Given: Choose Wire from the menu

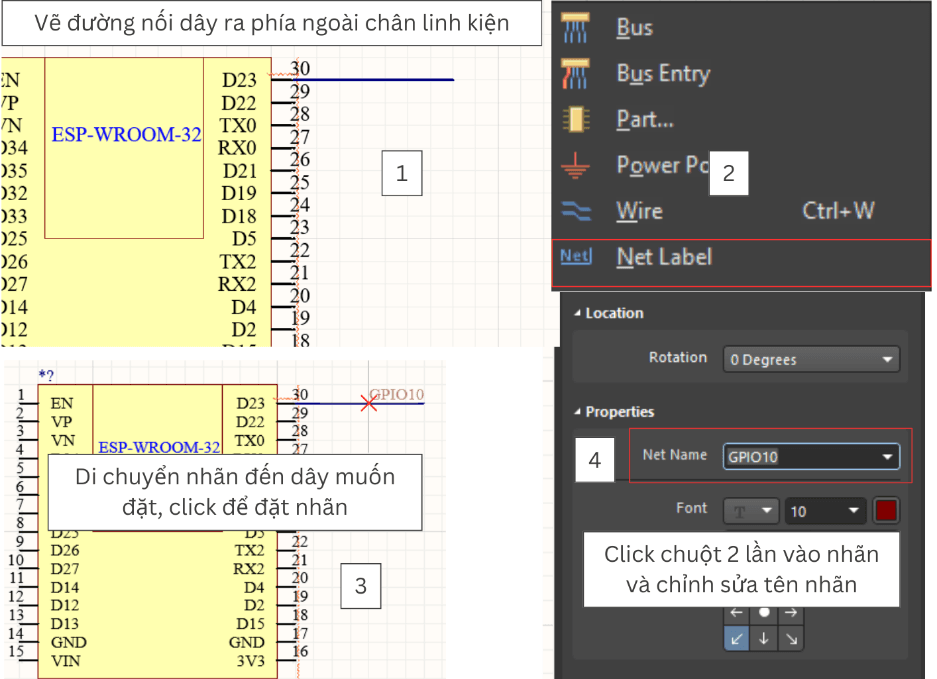Looking at the screenshot, I should (x=639, y=211).
